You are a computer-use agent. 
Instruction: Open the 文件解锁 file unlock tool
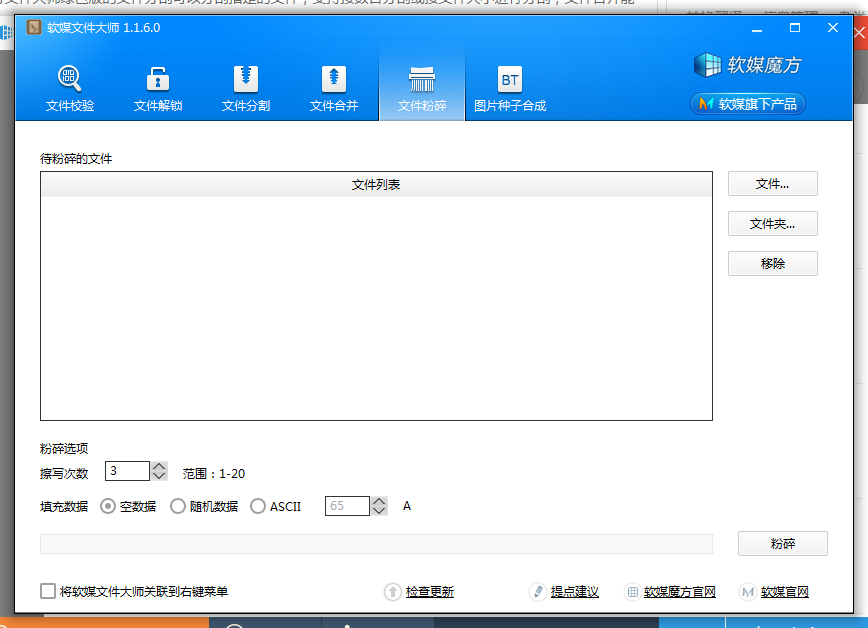tap(158, 88)
